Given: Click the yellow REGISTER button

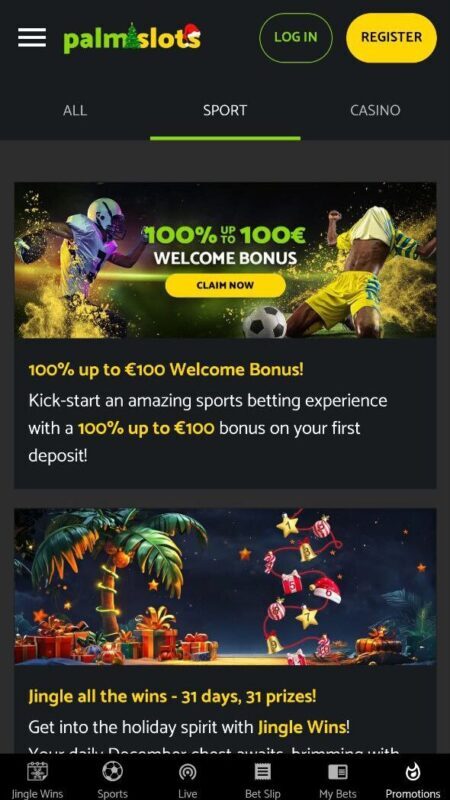Looking at the screenshot, I should (391, 37).
